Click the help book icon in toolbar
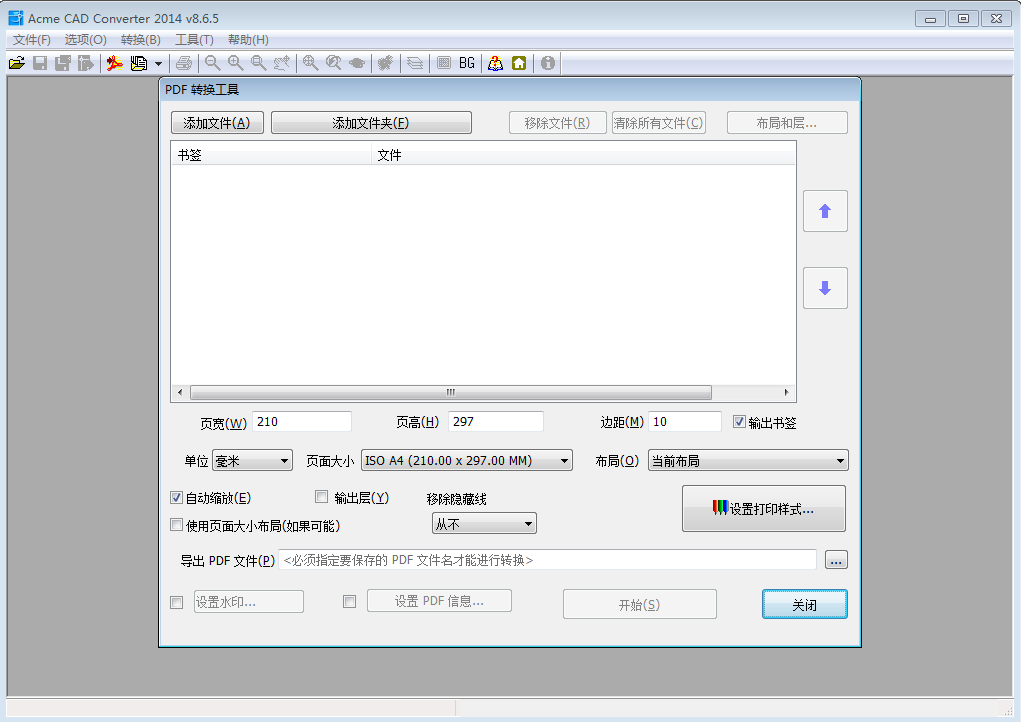 495,63
